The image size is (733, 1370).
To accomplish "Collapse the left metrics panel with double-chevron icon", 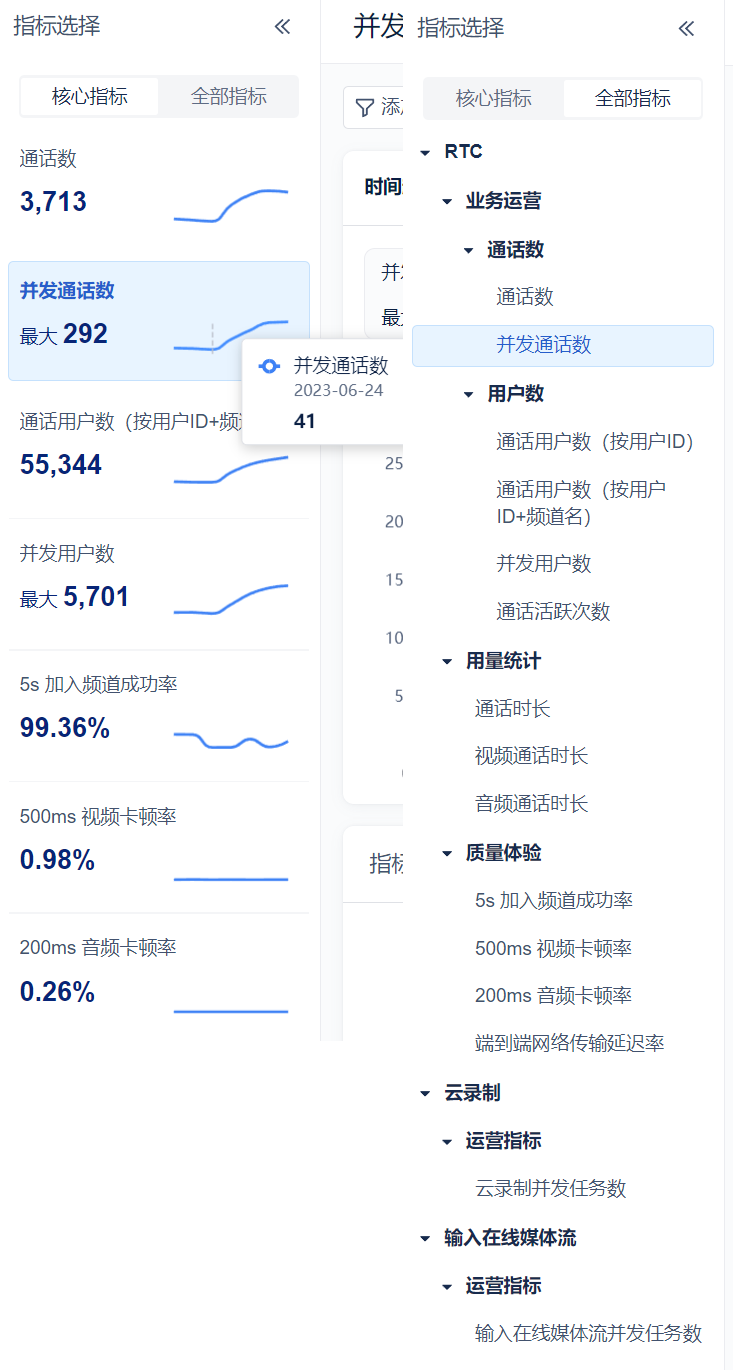I will click(282, 27).
